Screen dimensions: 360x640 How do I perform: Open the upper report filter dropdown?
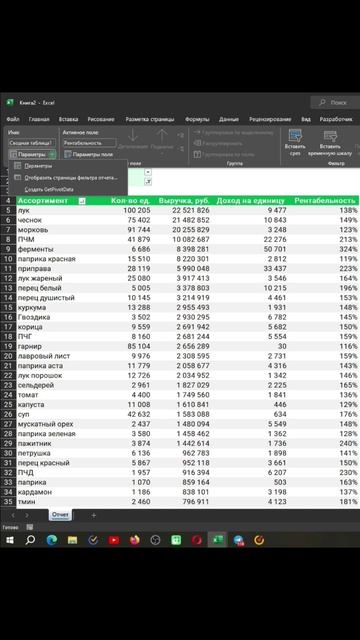tap(148, 172)
